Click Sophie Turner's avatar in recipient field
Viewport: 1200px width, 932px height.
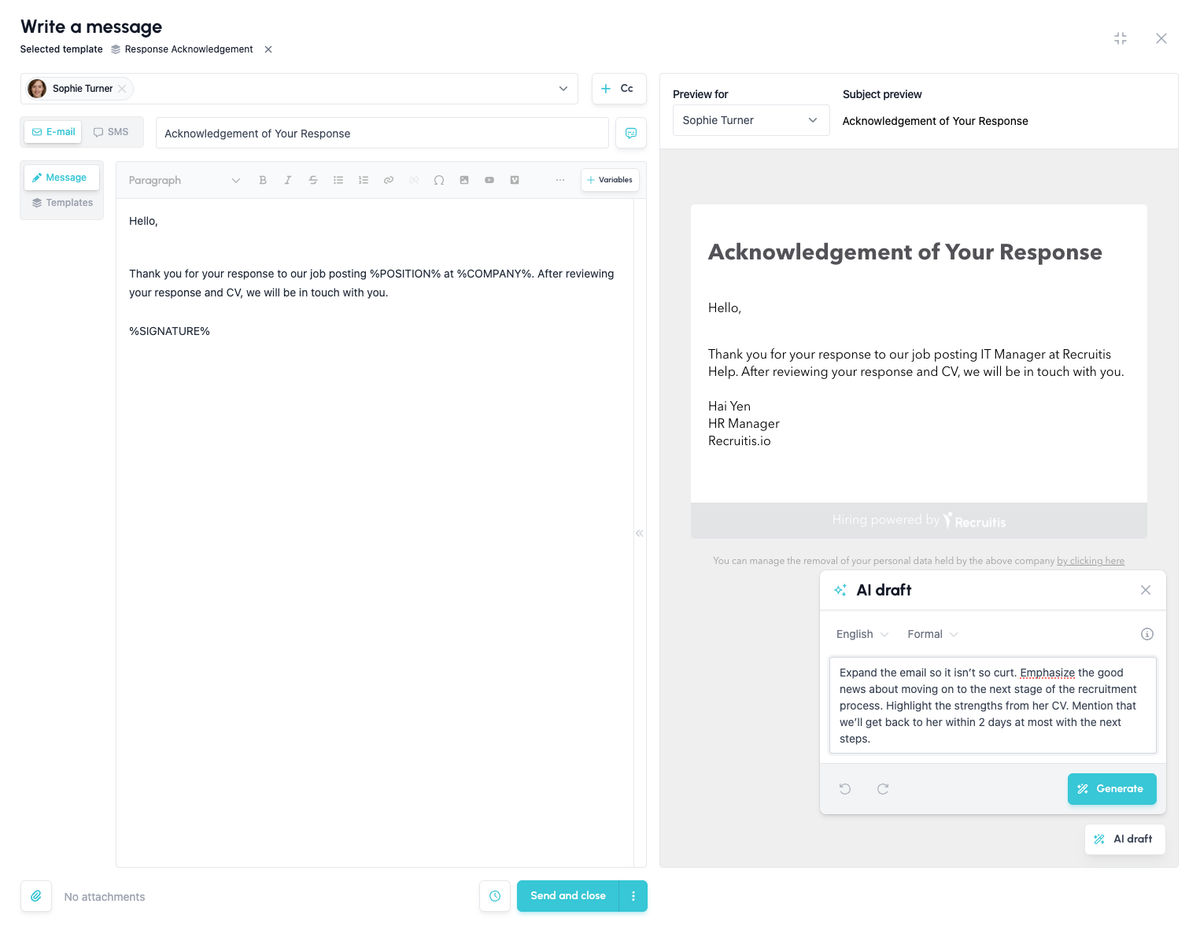pos(37,88)
